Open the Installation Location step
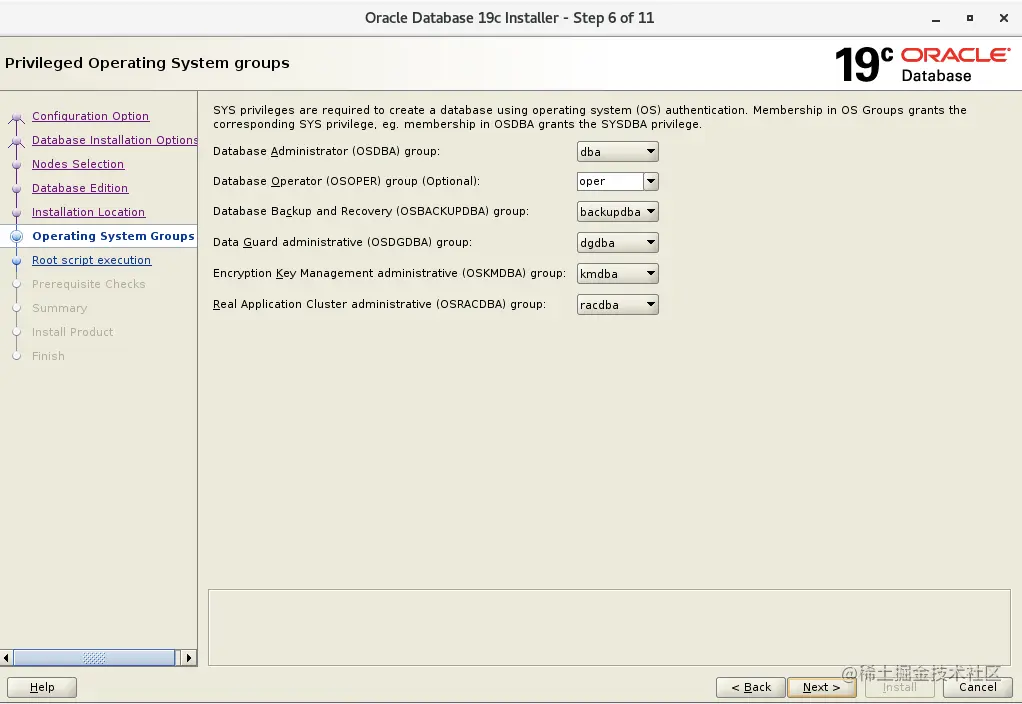The image size is (1022, 704). [89, 213]
